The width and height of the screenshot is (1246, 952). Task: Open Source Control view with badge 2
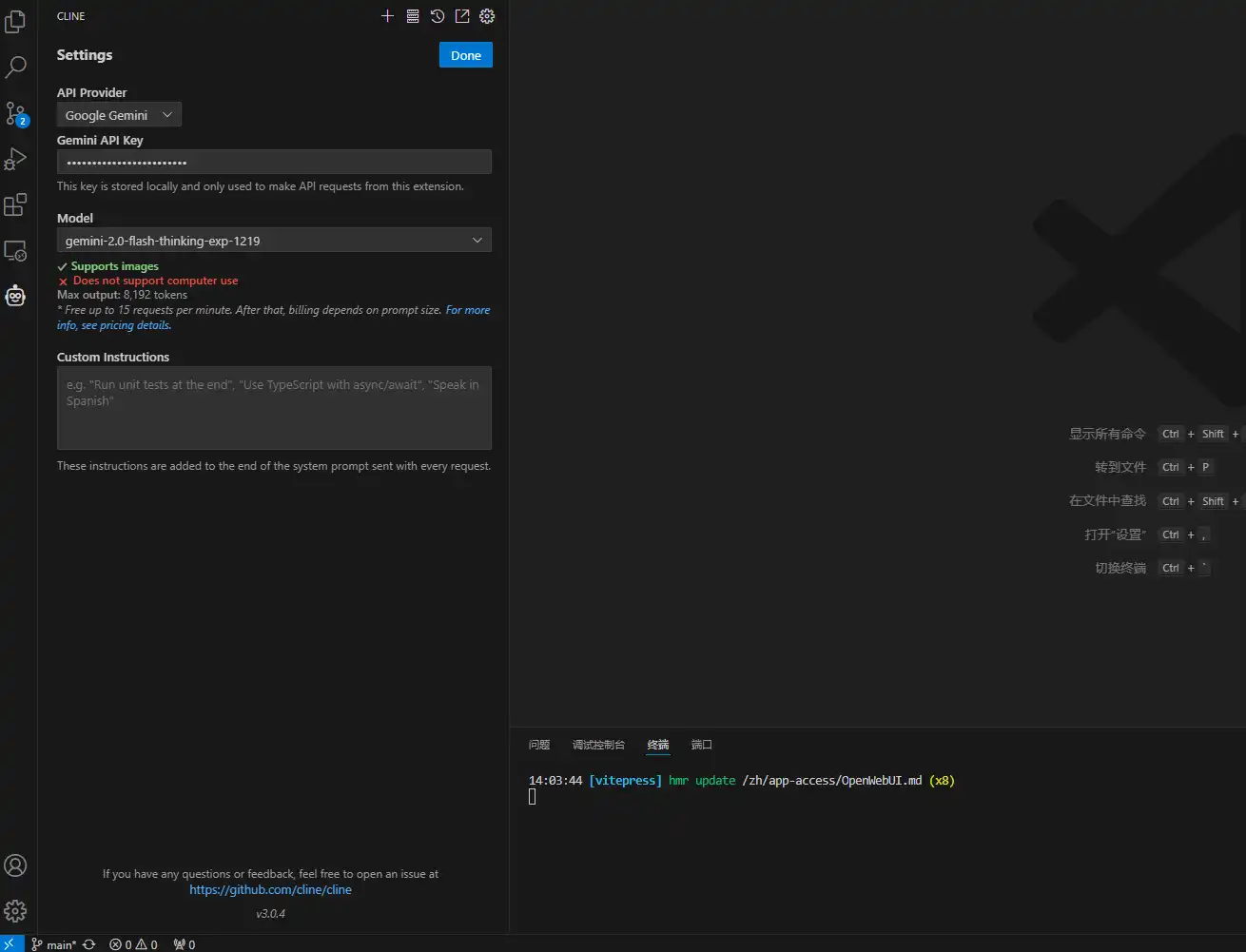point(15,114)
